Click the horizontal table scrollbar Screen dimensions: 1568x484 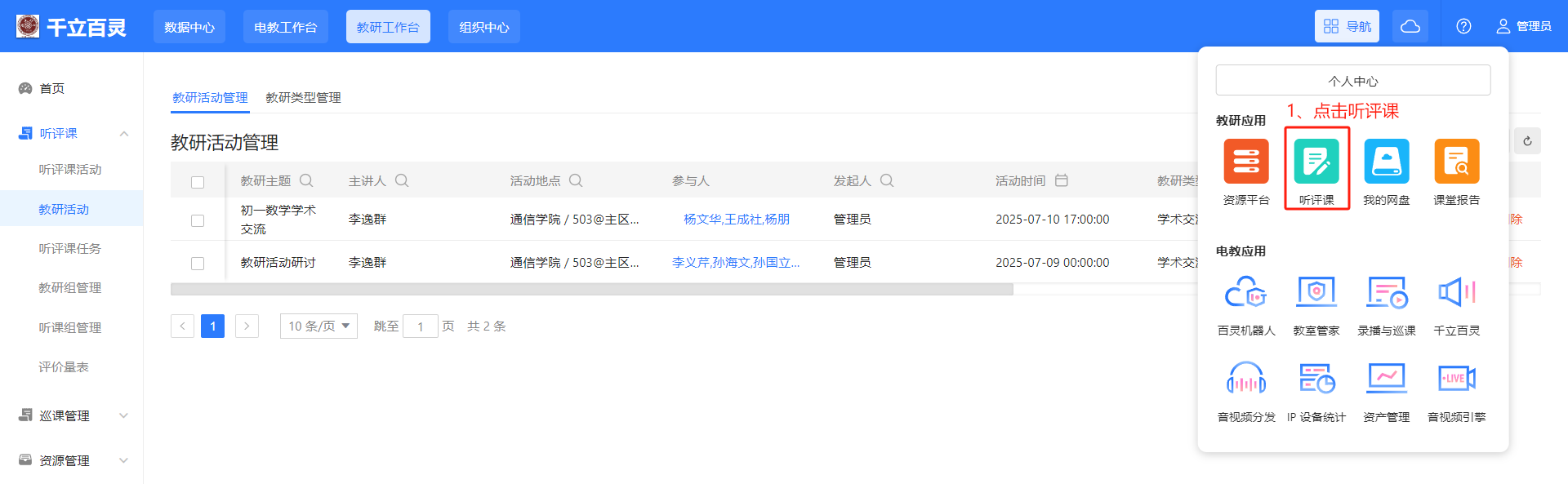coord(591,289)
